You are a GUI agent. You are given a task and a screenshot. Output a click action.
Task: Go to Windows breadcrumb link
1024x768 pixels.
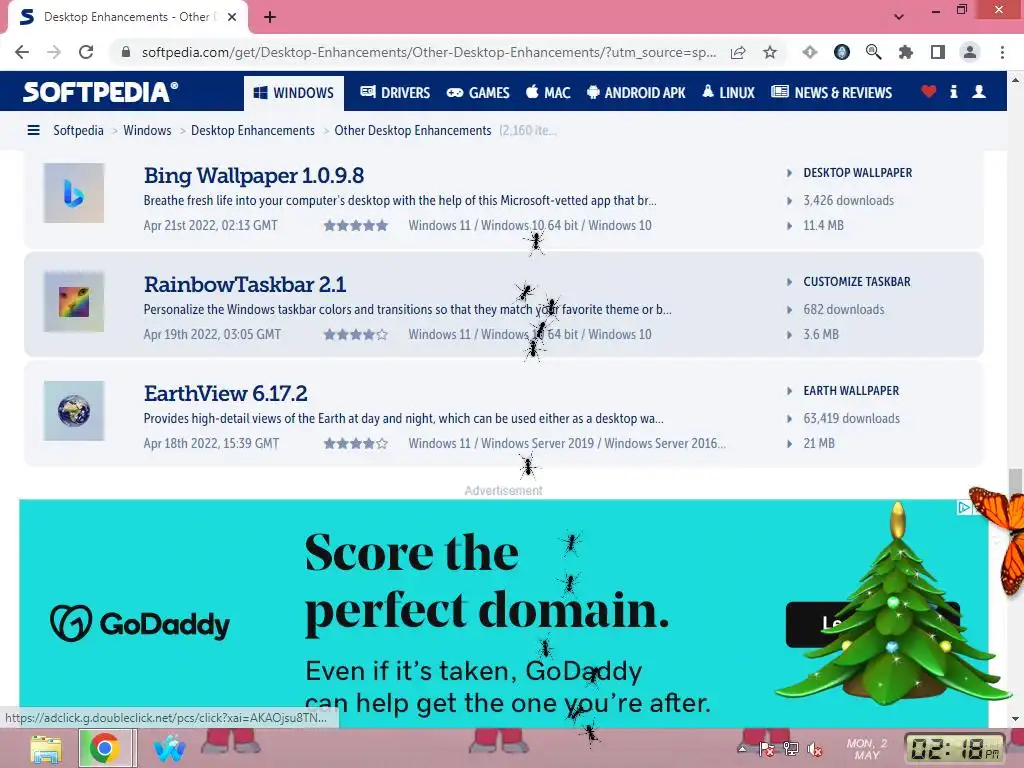147,130
